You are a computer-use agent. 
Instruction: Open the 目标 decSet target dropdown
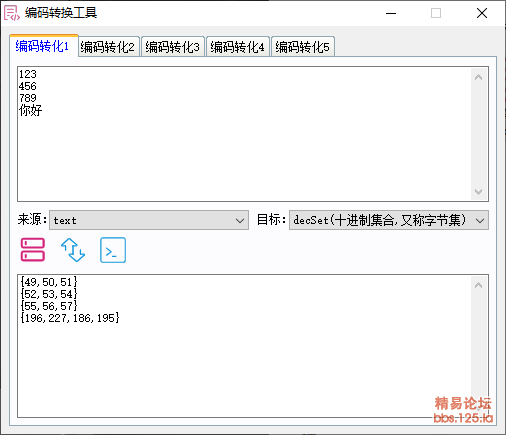click(389, 220)
